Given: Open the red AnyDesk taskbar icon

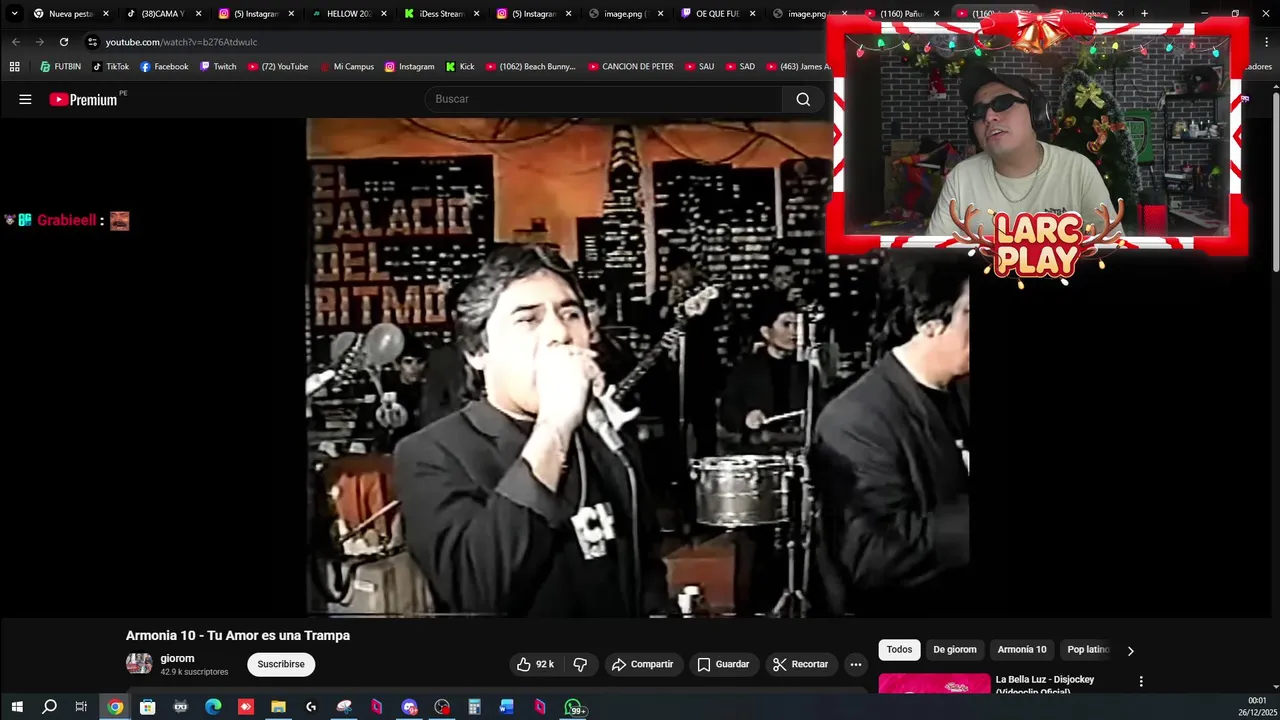Looking at the screenshot, I should (x=246, y=707).
